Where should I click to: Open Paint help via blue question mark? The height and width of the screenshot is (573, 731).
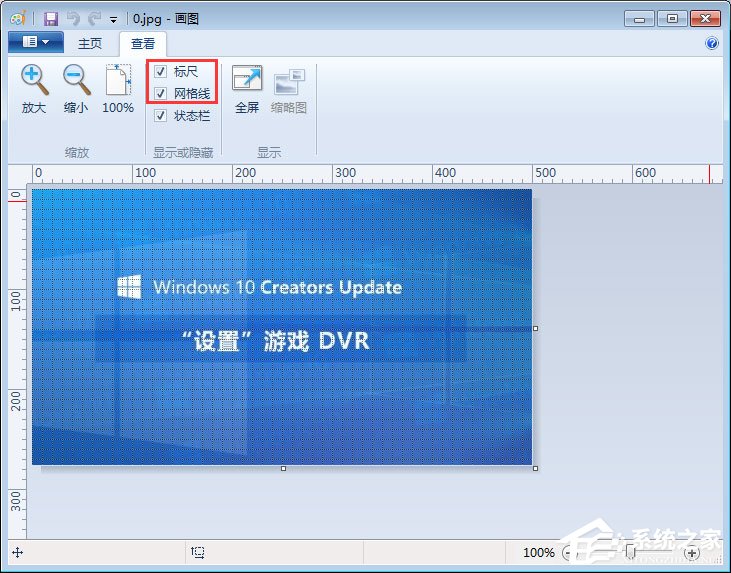[712, 43]
